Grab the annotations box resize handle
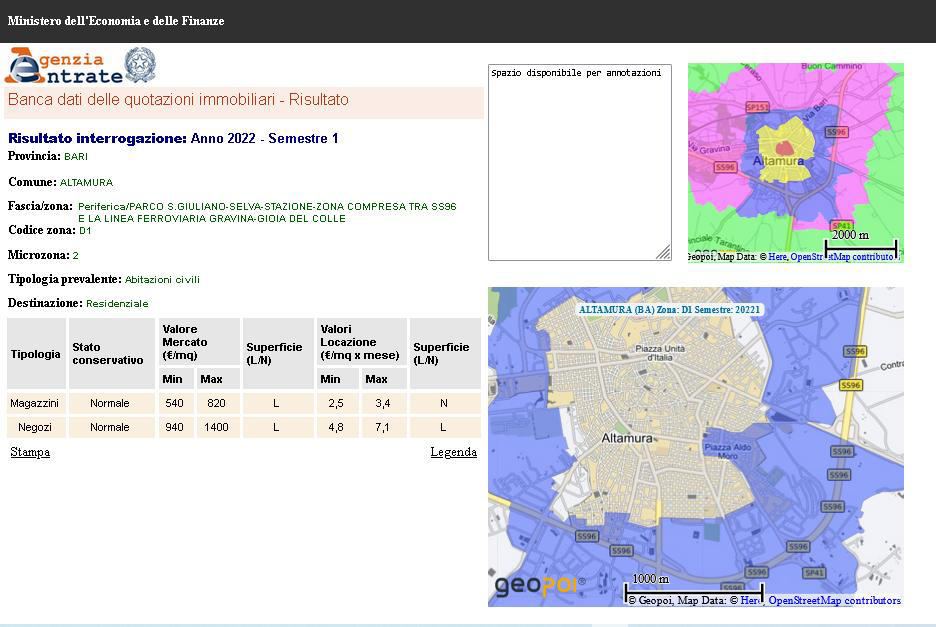Viewport: 936px width, 627px height. pyautogui.click(x=664, y=253)
